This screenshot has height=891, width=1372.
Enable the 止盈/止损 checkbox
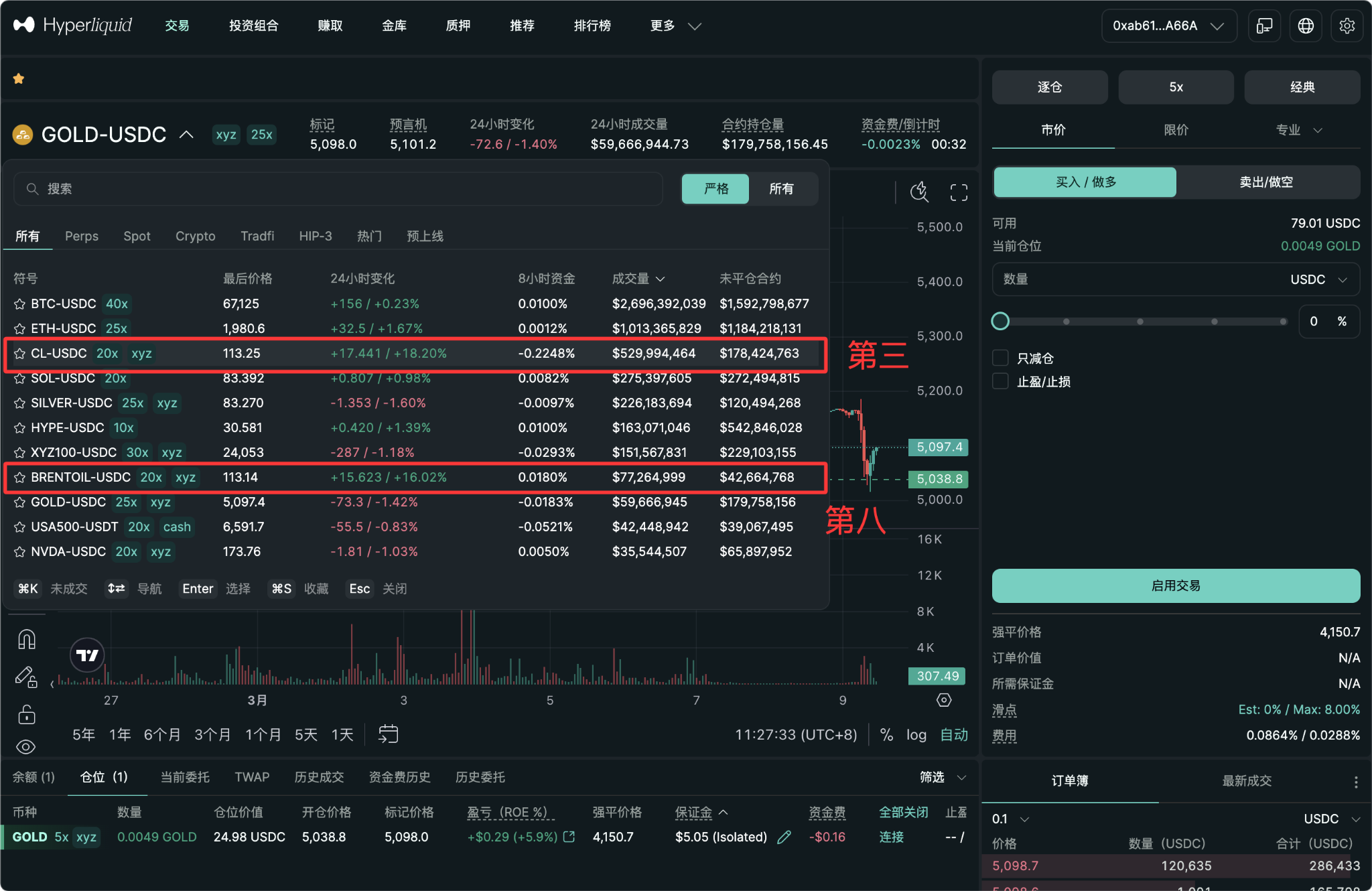pyautogui.click(x=1000, y=381)
